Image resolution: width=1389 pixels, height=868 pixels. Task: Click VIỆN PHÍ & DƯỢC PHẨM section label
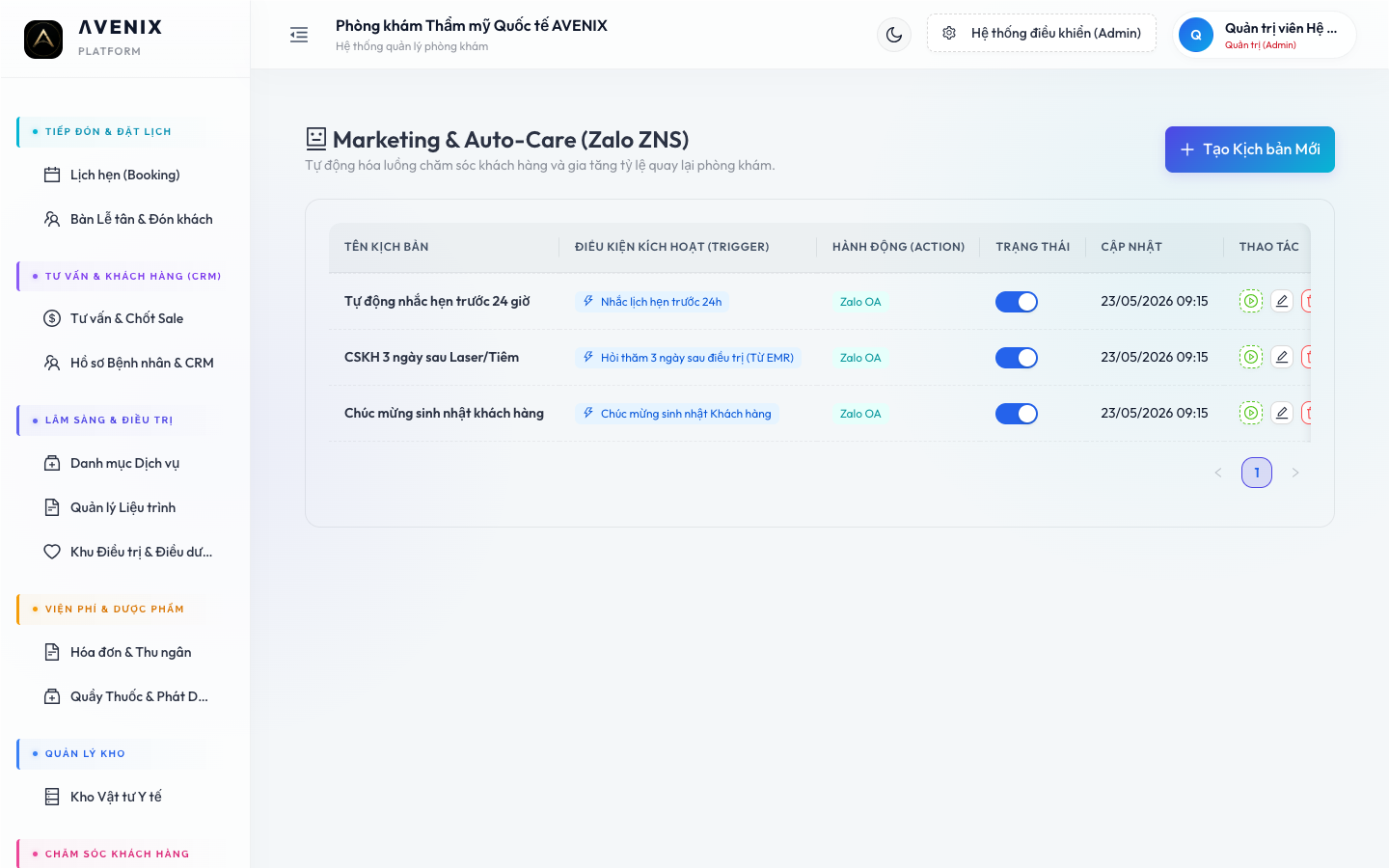click(115, 609)
